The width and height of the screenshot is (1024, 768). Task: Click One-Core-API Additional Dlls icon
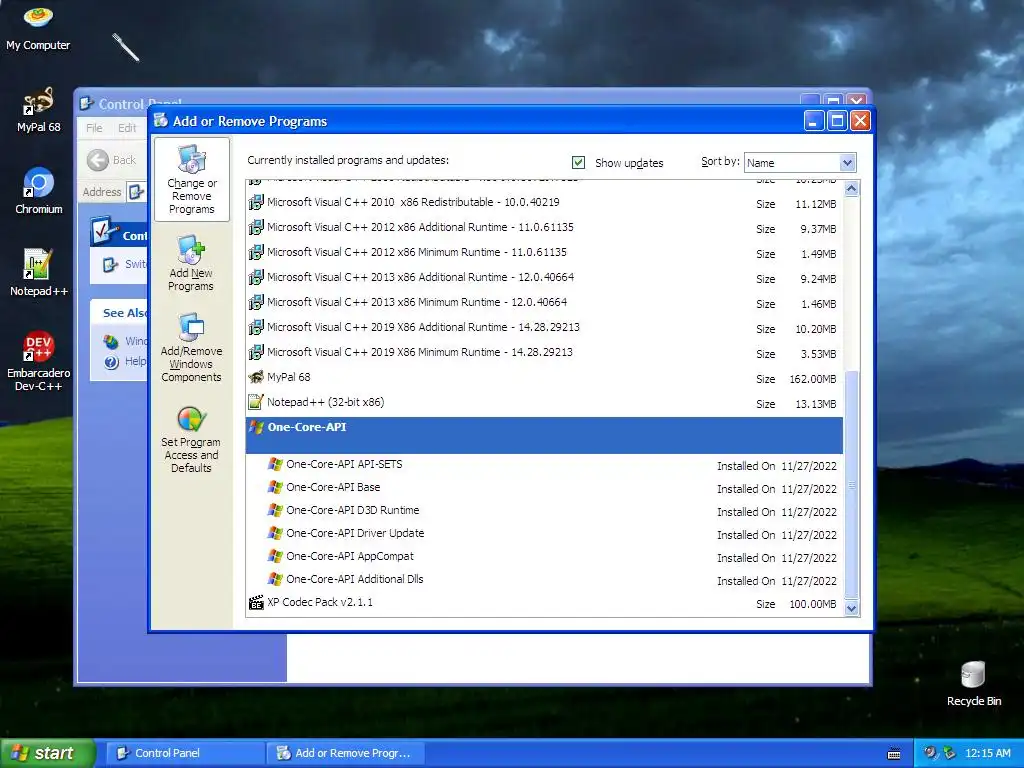(x=275, y=579)
